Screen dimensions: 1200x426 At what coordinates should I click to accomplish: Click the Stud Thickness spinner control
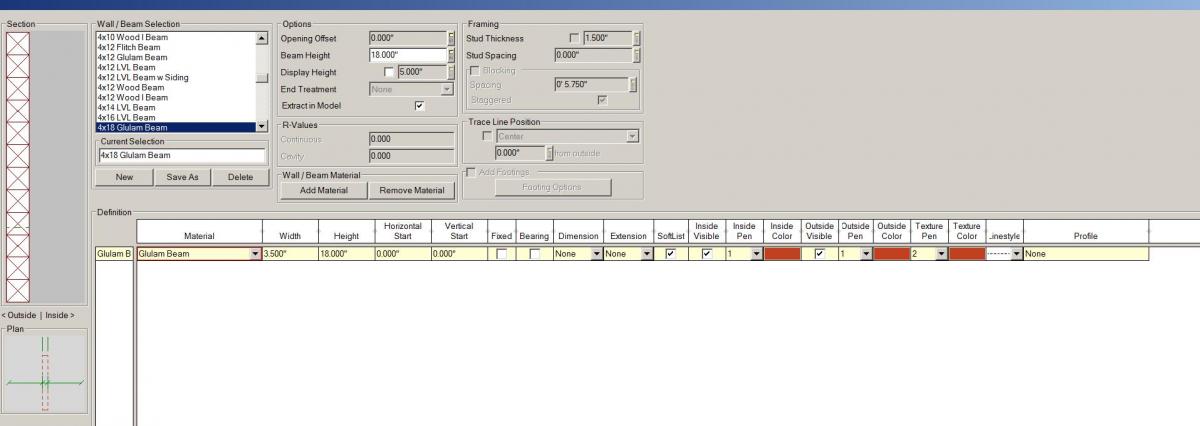click(637, 38)
